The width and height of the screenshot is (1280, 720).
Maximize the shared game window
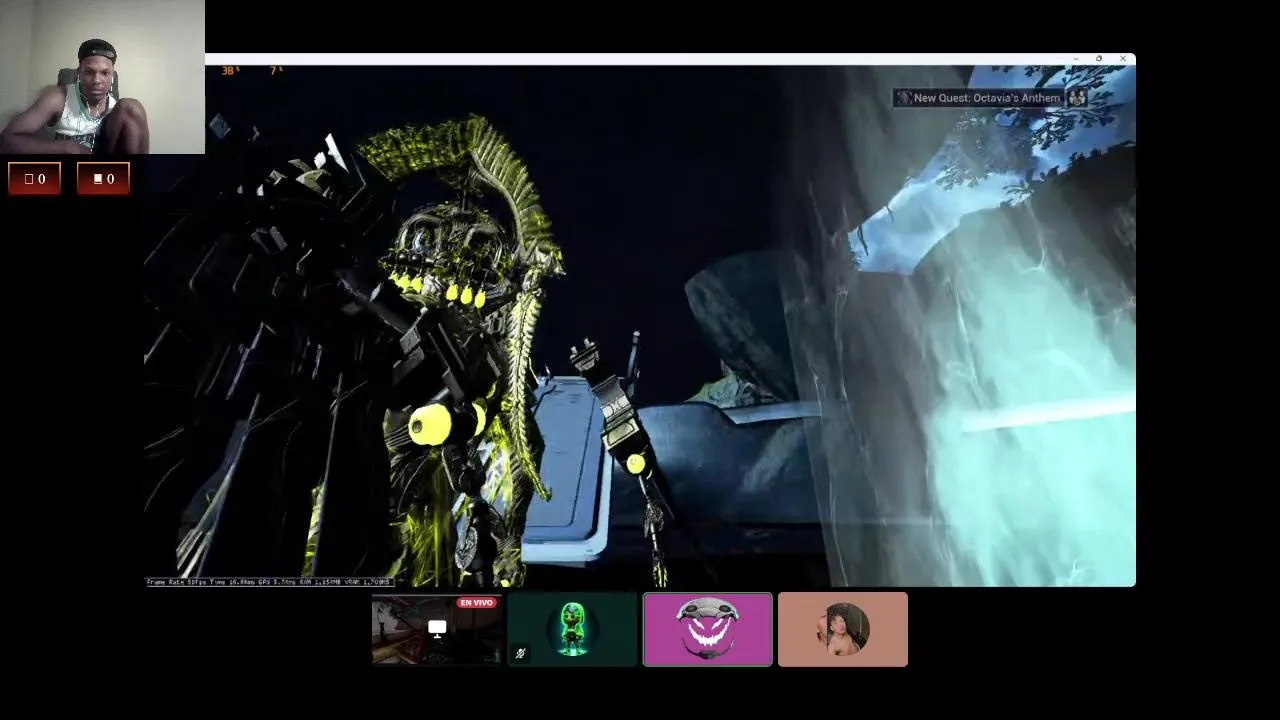click(1099, 59)
